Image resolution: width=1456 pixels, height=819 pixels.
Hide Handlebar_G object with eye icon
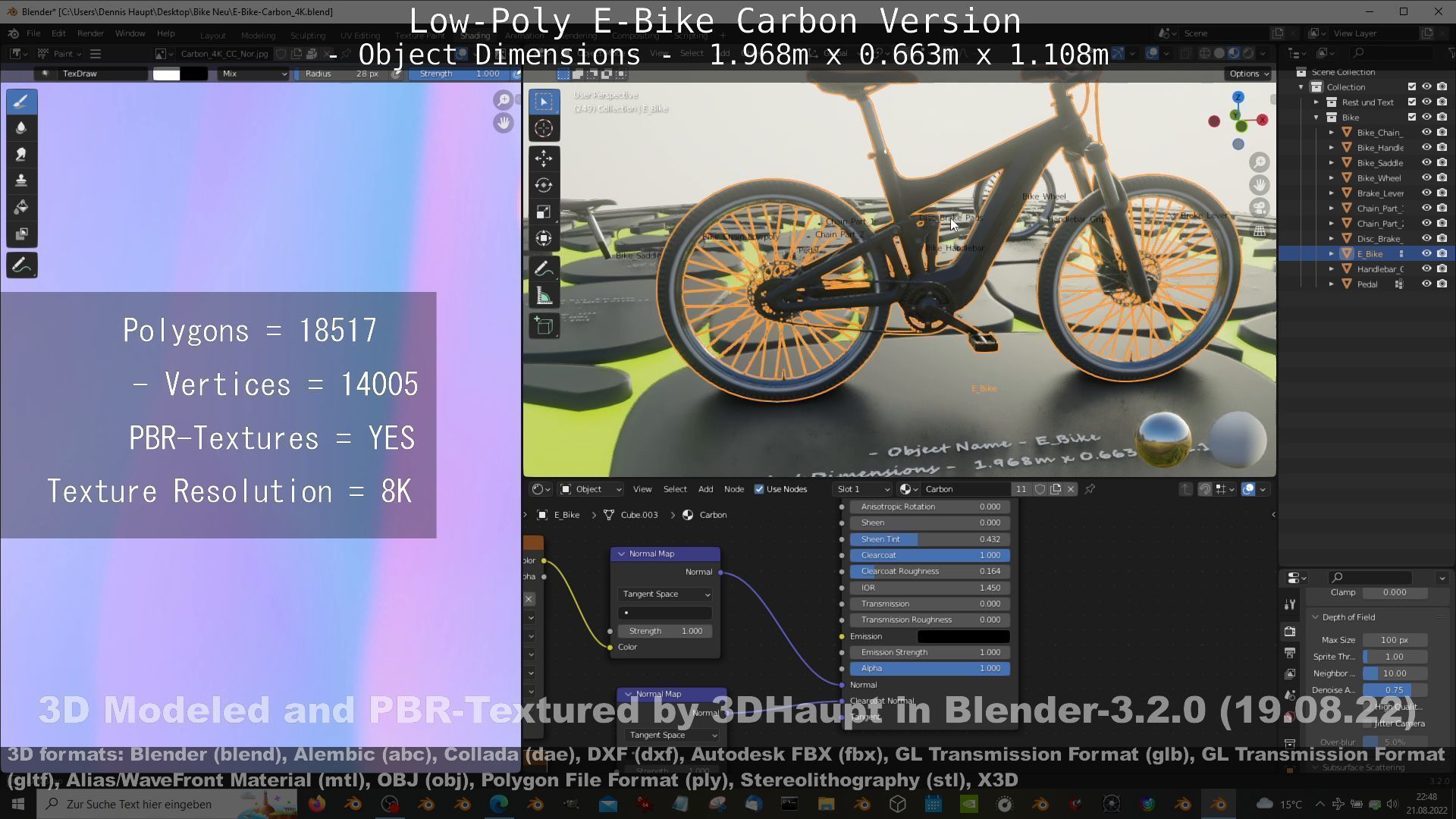[1426, 269]
